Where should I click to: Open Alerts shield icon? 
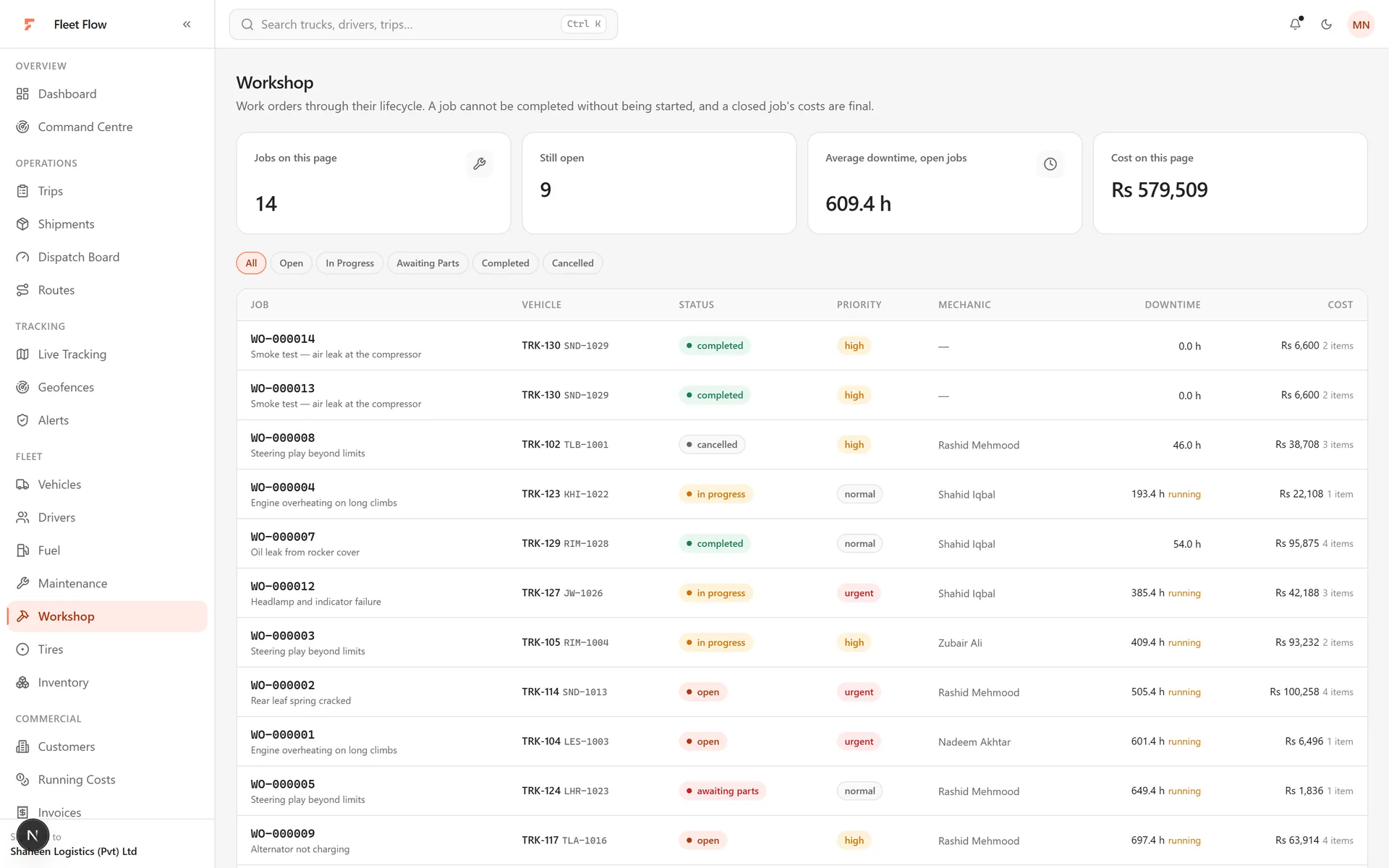point(23,420)
